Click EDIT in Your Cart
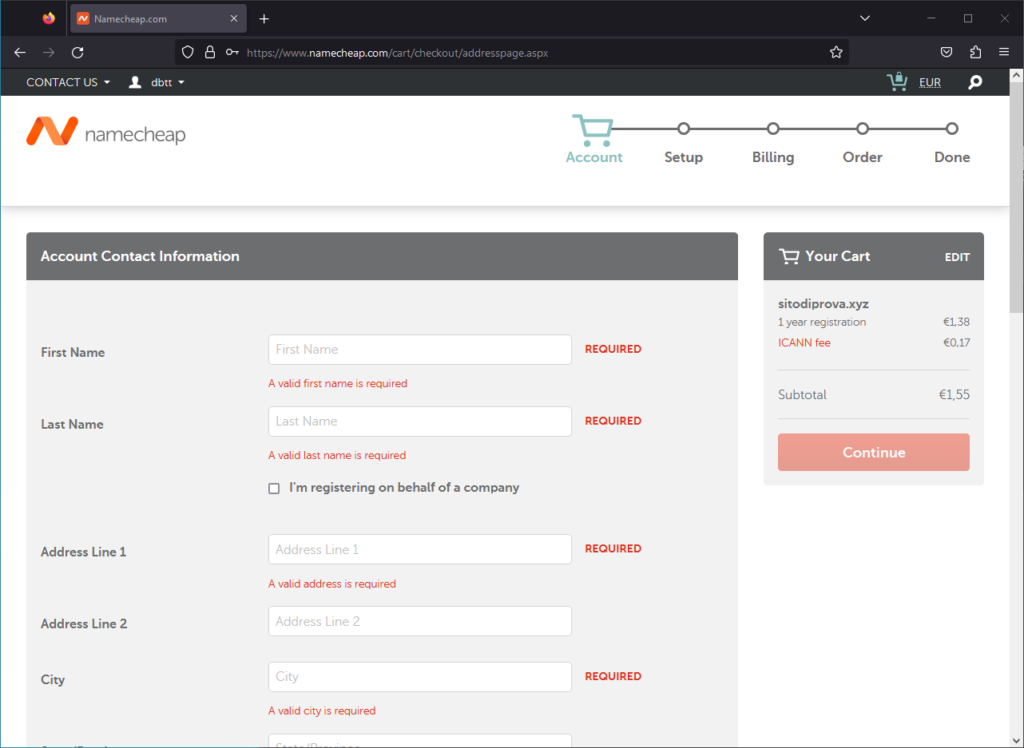 pos(957,257)
